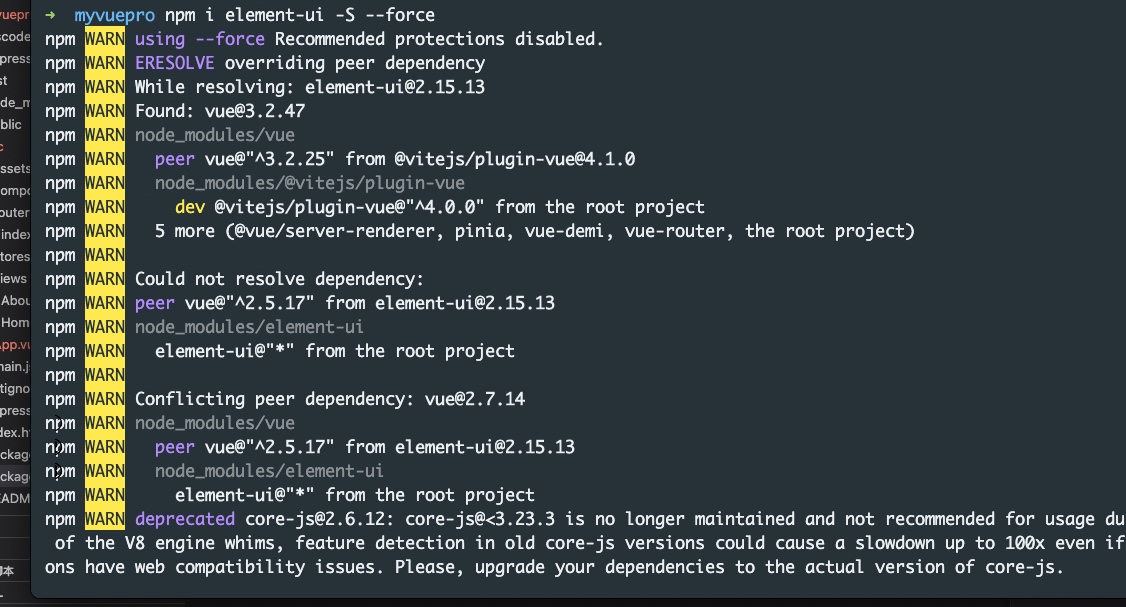The height and width of the screenshot is (607, 1126).
Task: Open the main.js file in sidebar
Action: click(15, 366)
